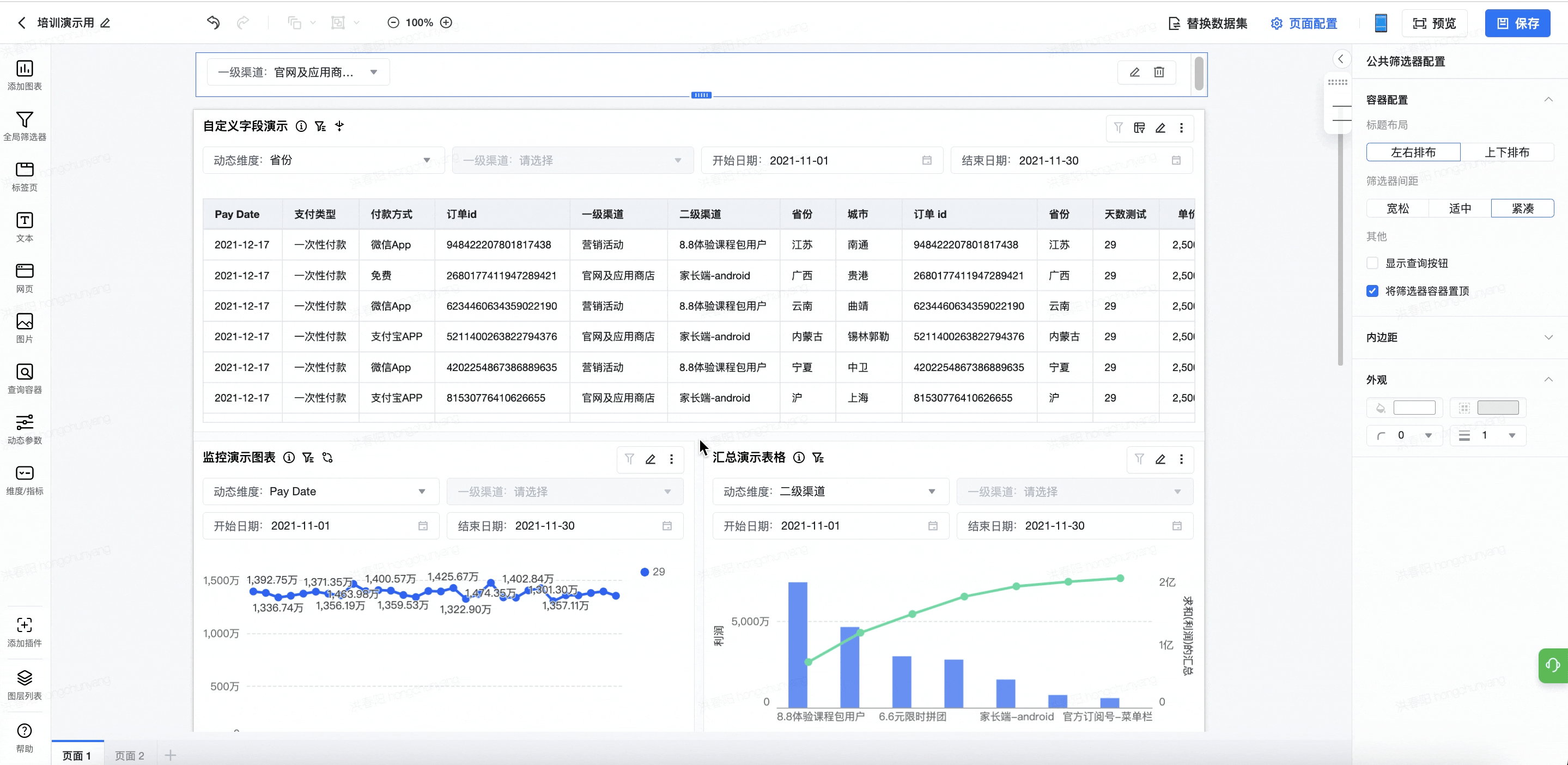This screenshot has height=765, width=1568.
Task: Show info for 自定义字段演示
Action: [301, 126]
